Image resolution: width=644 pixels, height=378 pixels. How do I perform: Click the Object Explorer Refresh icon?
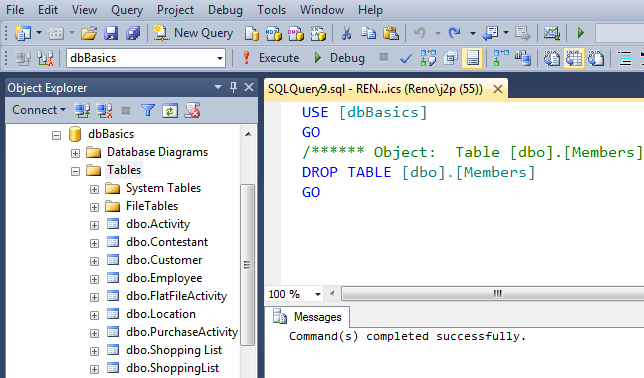pos(170,110)
